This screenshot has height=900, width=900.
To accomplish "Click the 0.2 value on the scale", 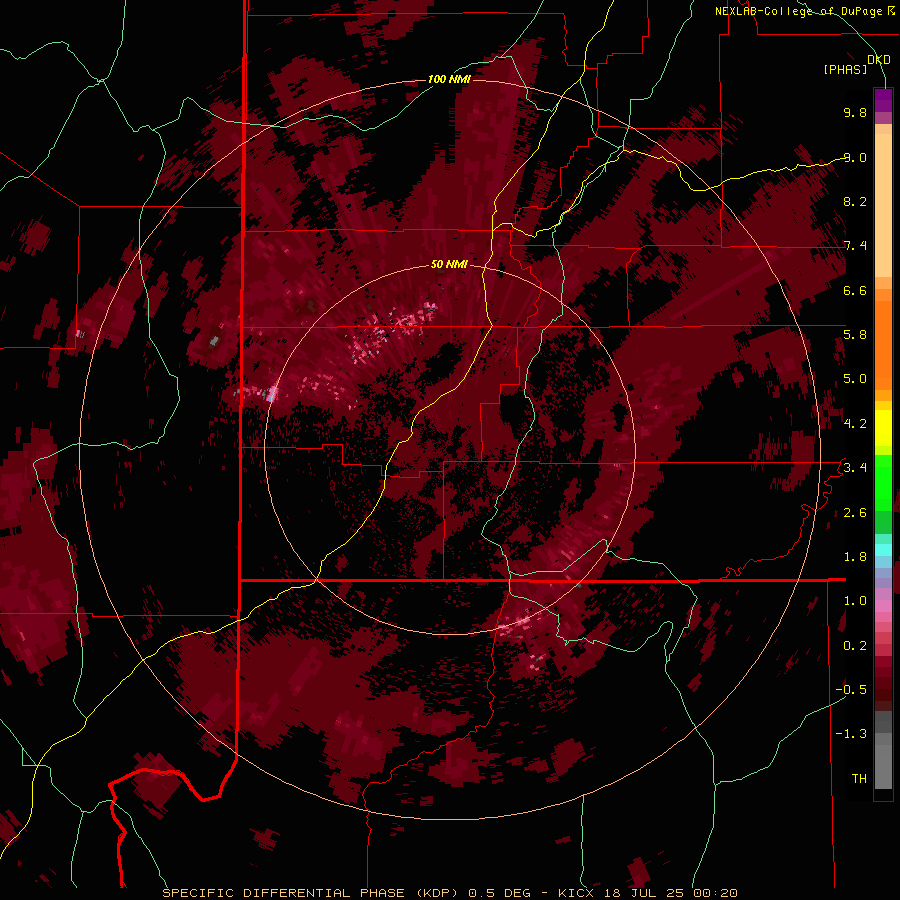I will [x=855, y=646].
